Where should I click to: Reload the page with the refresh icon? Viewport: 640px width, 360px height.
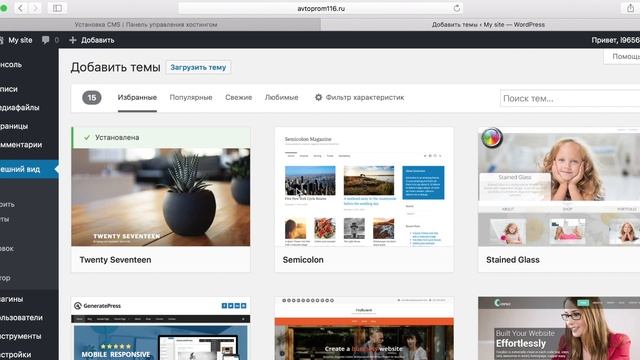[457, 8]
